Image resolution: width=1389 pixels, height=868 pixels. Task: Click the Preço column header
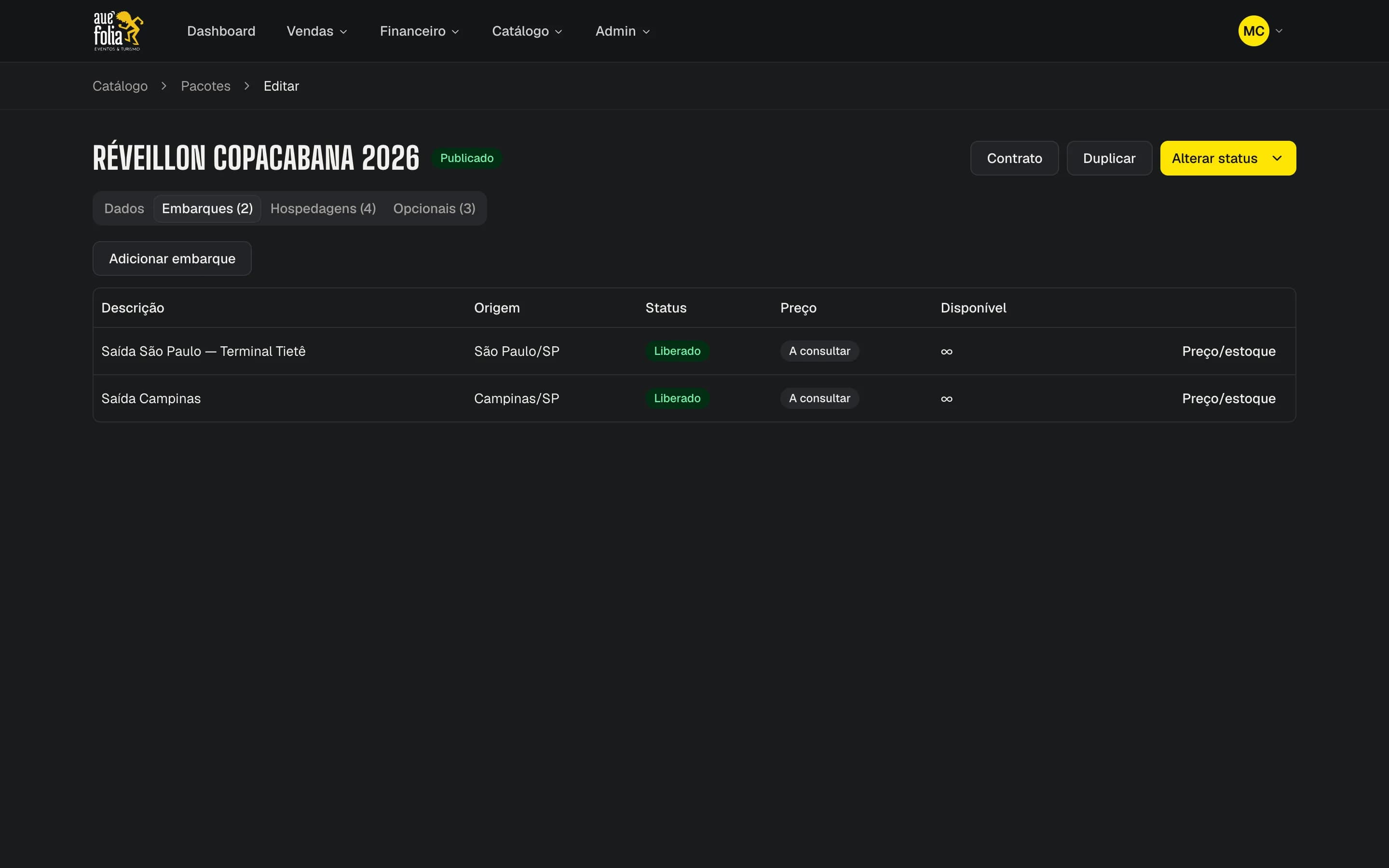coord(798,308)
